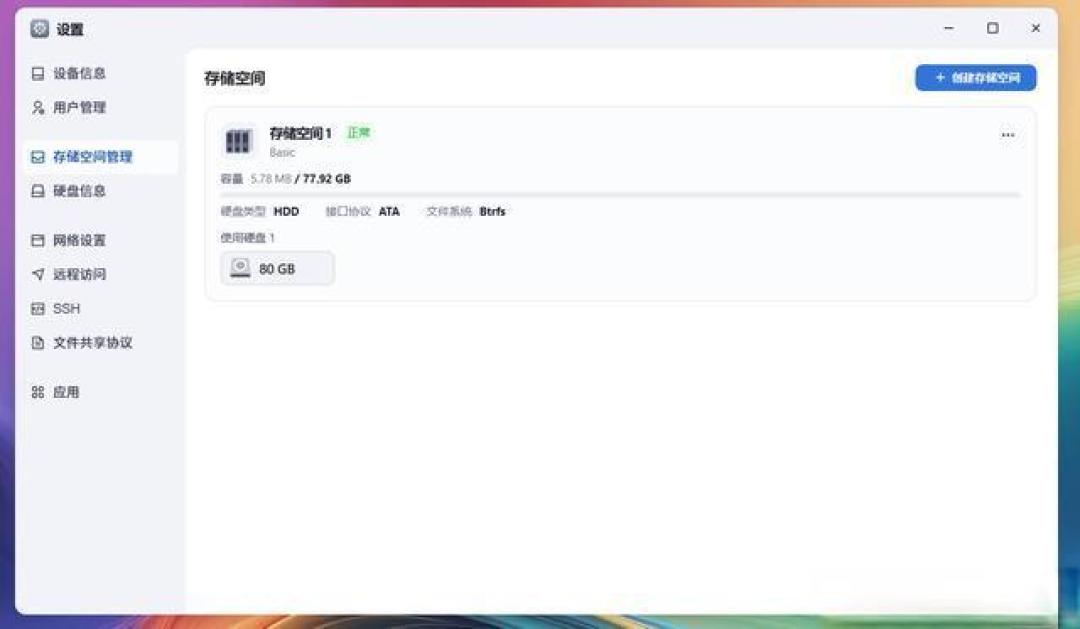Click the hard disk icon in 80 GB chip
Screen dimensions: 1080x629
(240, 268)
